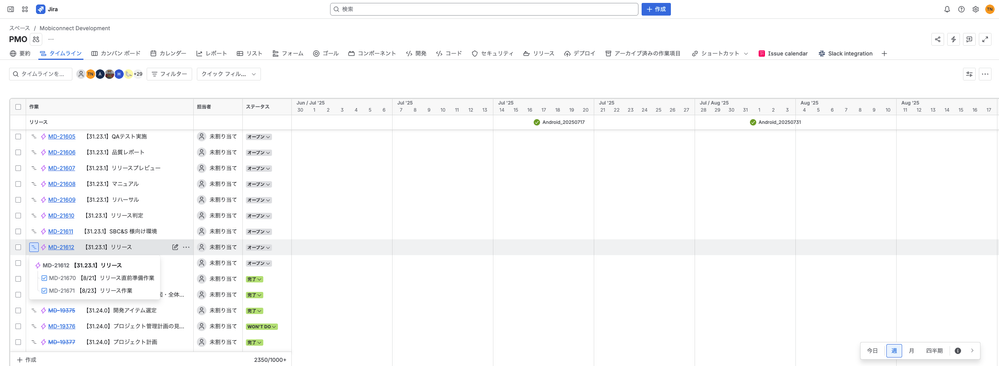Open the automation lightning bolt icon

point(953,39)
